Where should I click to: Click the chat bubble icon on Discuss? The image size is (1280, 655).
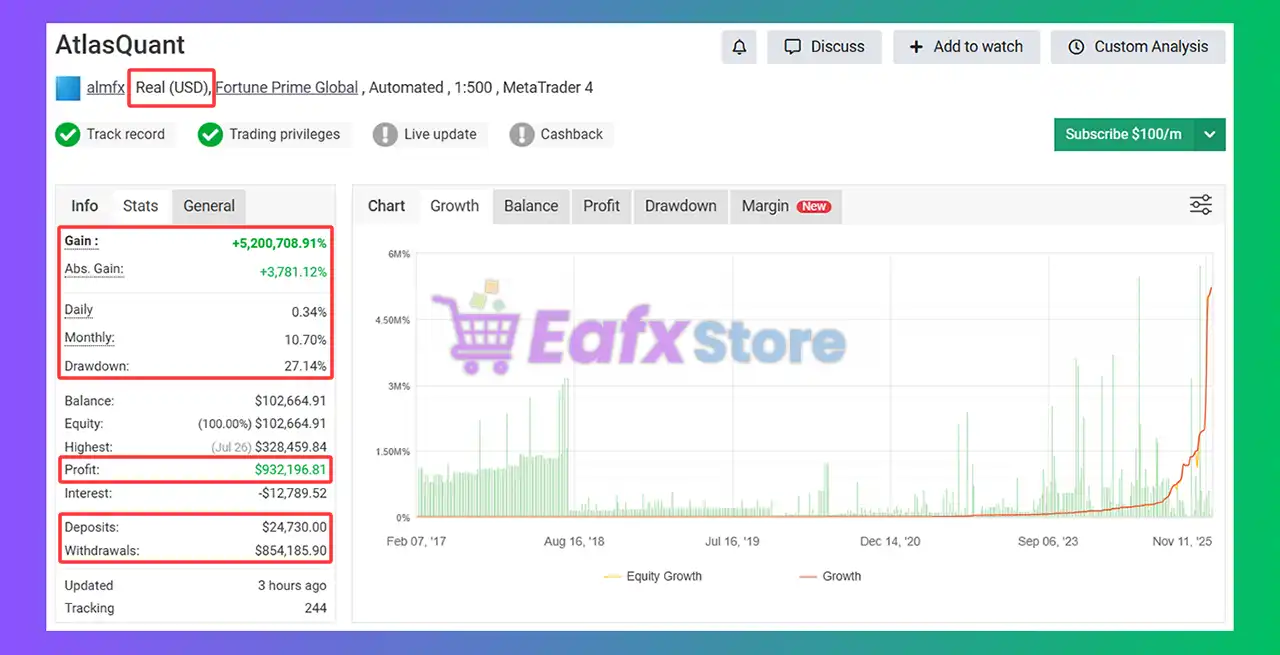(793, 46)
